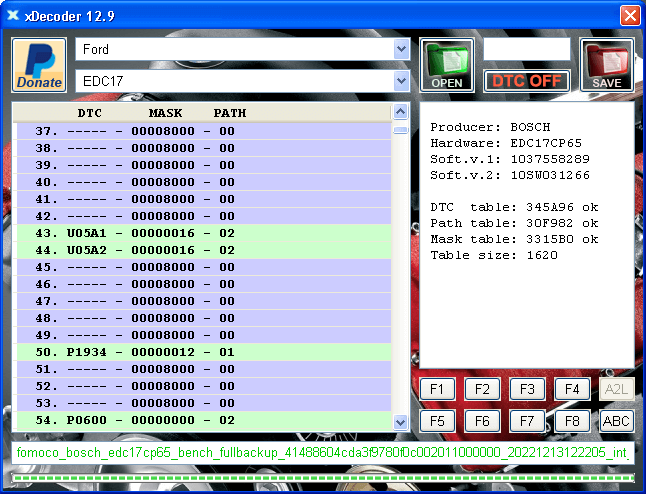The width and height of the screenshot is (646, 494).
Task: Click the Producer: BOSCH info line
Action: (x=490, y=127)
